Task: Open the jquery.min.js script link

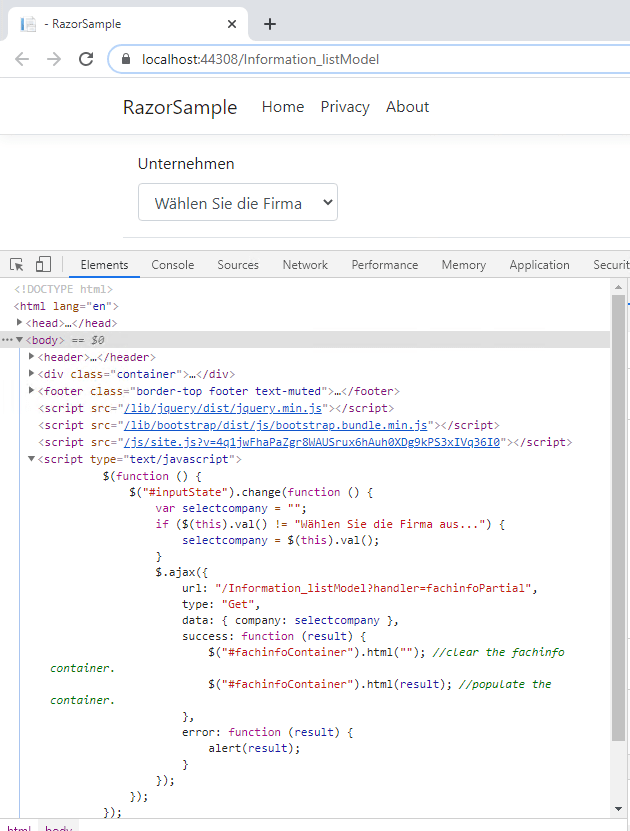Action: tap(223, 408)
